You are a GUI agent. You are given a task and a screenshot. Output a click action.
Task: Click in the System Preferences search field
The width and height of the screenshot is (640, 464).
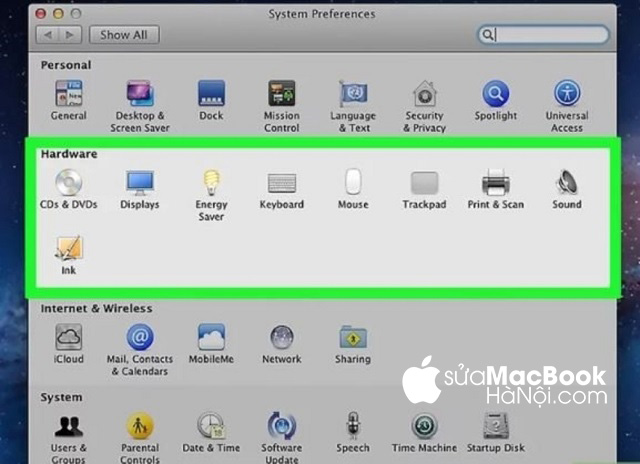pyautogui.click(x=544, y=35)
